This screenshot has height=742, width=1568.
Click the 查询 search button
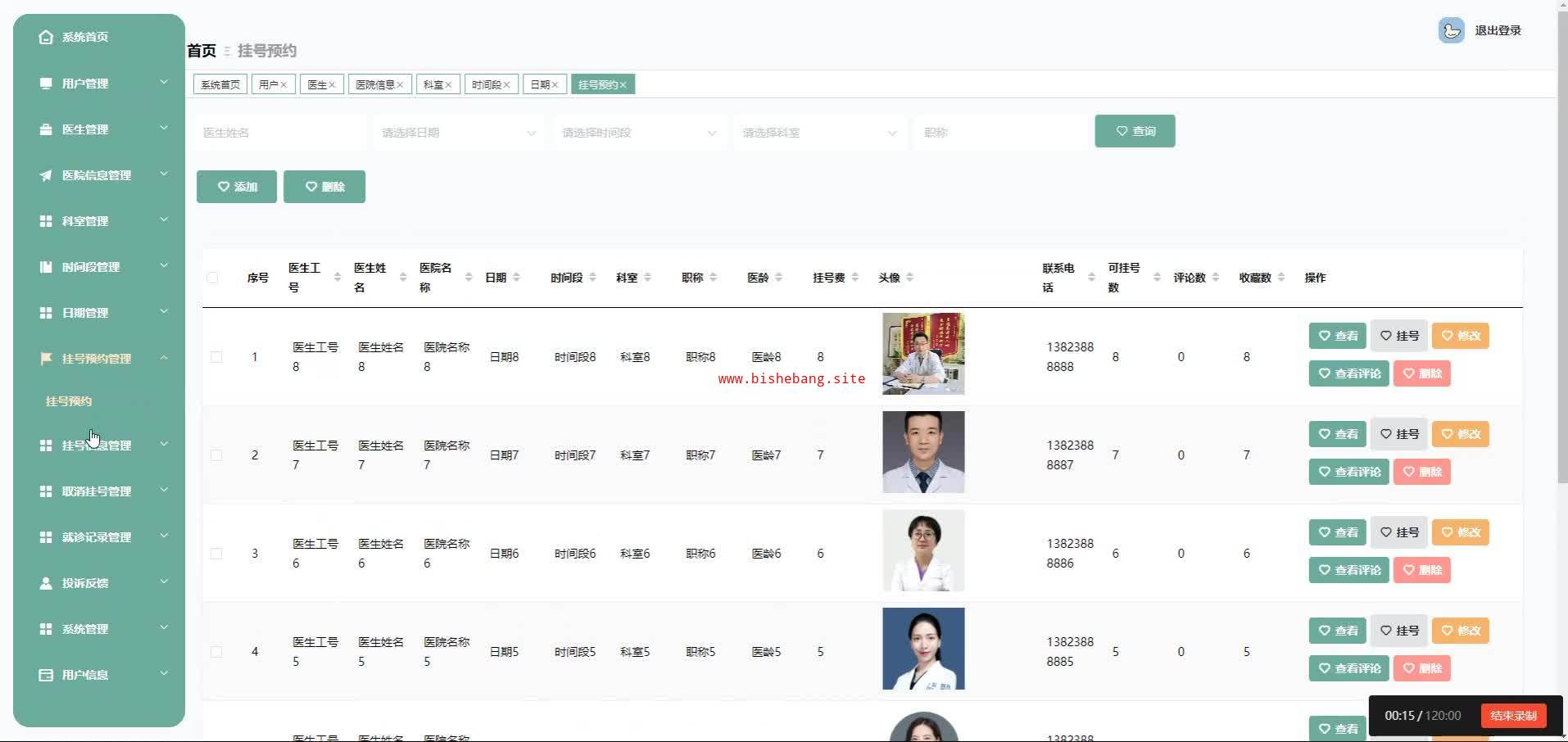1135,131
